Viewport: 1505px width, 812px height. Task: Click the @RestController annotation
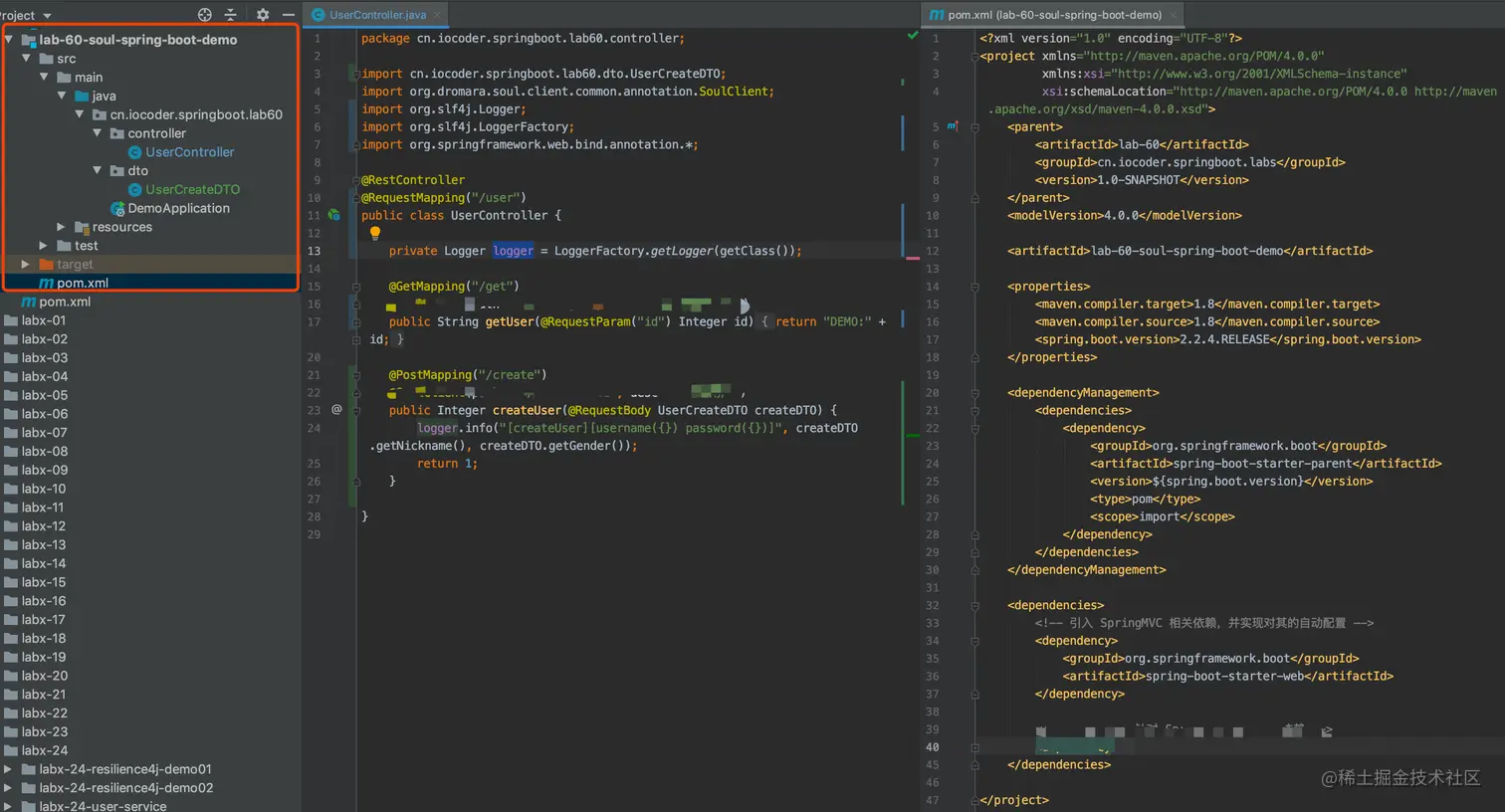point(413,180)
